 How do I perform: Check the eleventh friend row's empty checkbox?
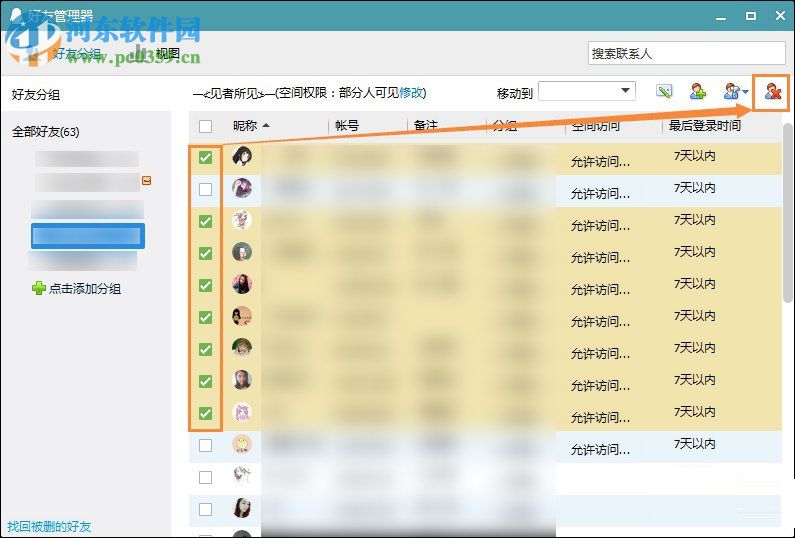tap(205, 477)
